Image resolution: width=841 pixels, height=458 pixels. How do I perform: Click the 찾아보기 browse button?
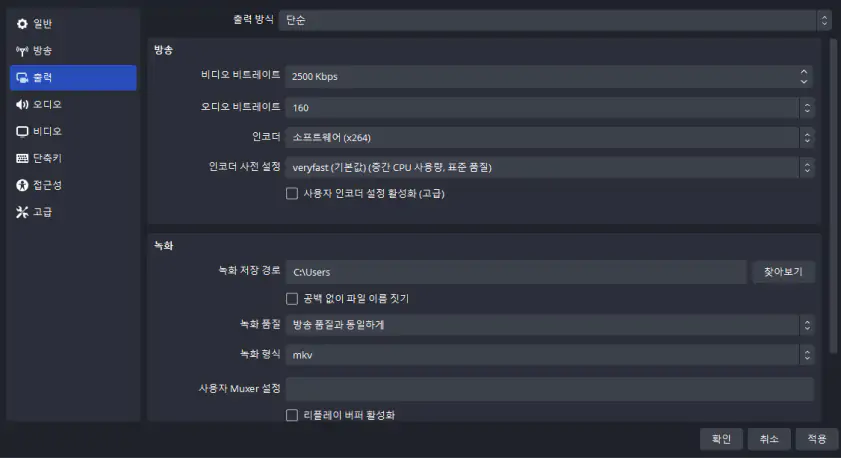point(783,272)
